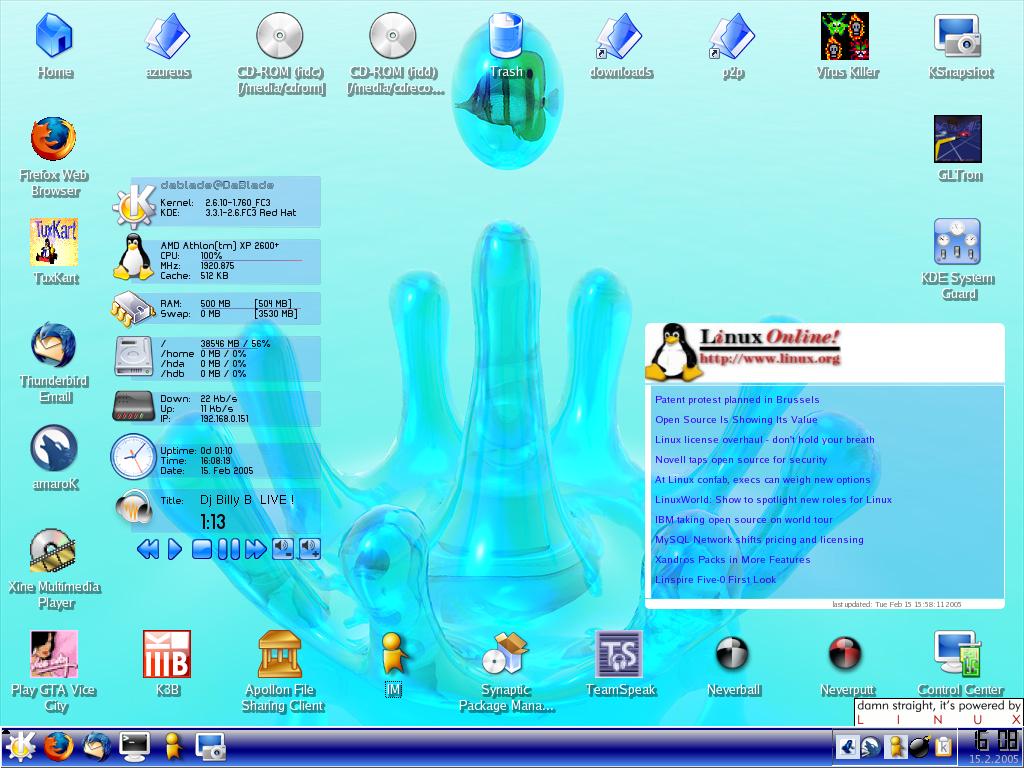
Task: Launch K3B disc burning icon
Action: [x=167, y=654]
